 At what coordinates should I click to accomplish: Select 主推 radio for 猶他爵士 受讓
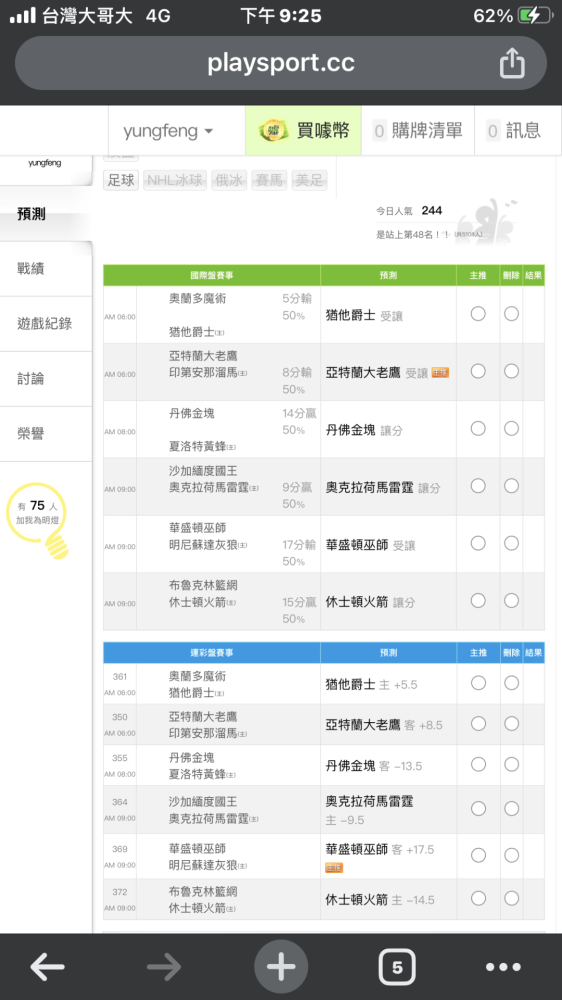478,314
